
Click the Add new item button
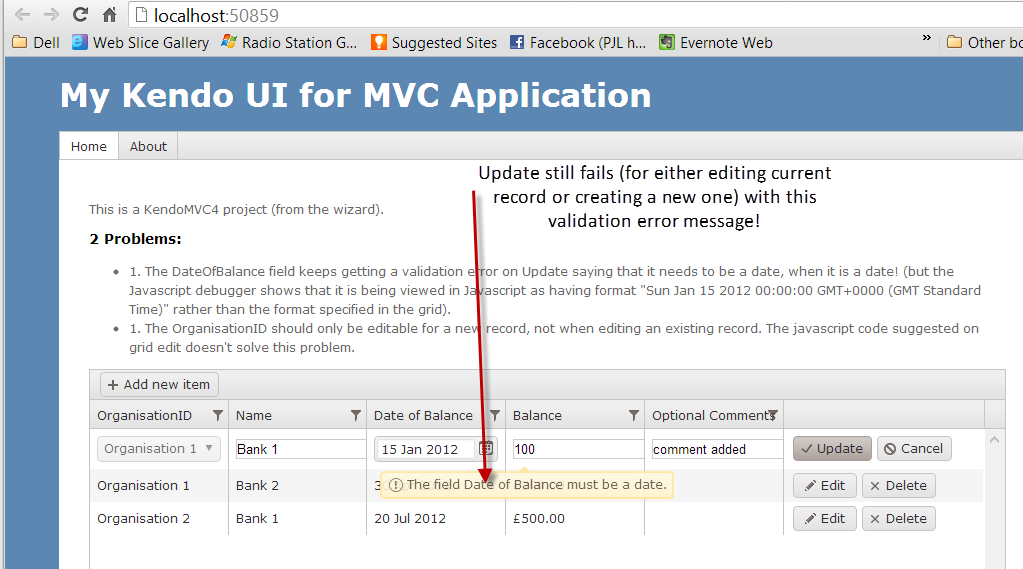coord(159,384)
